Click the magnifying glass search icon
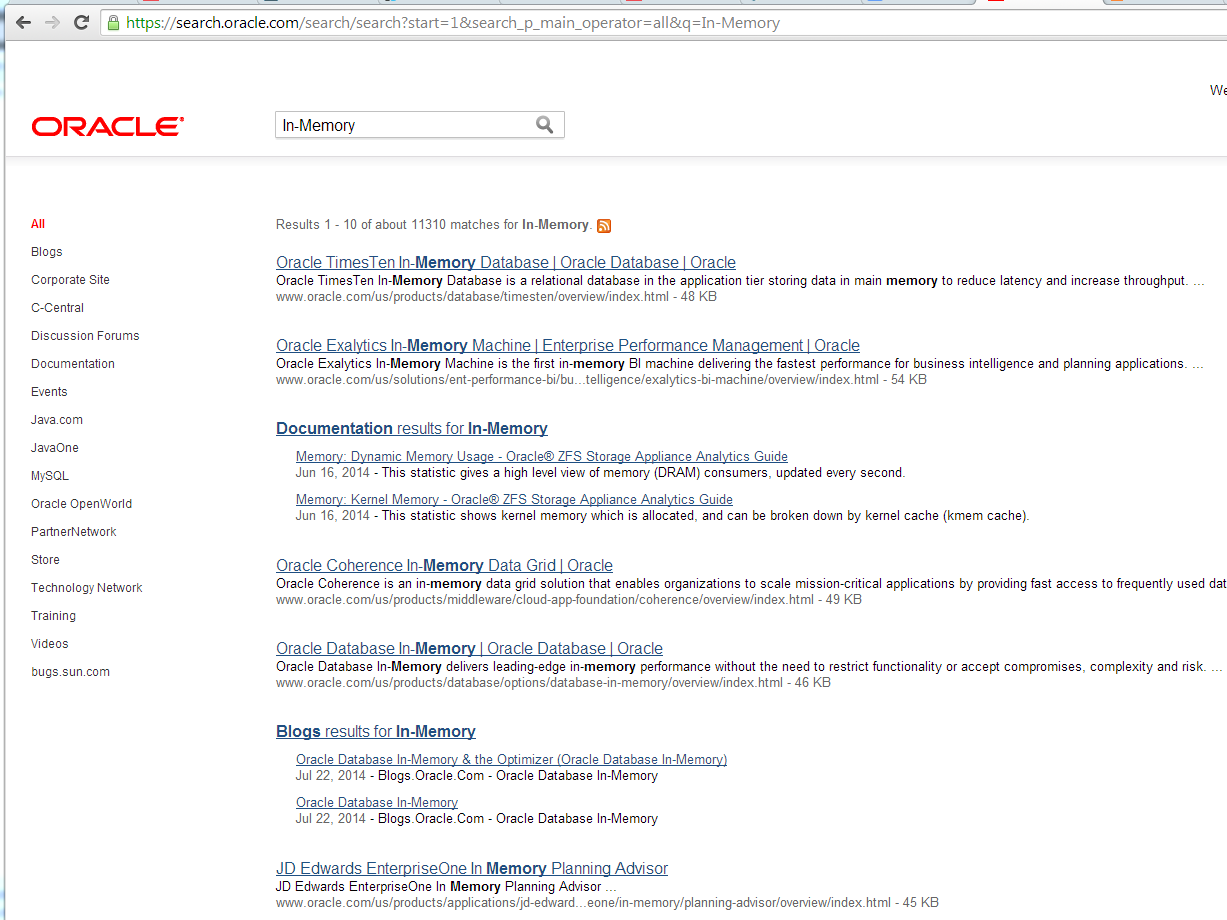 pos(544,125)
